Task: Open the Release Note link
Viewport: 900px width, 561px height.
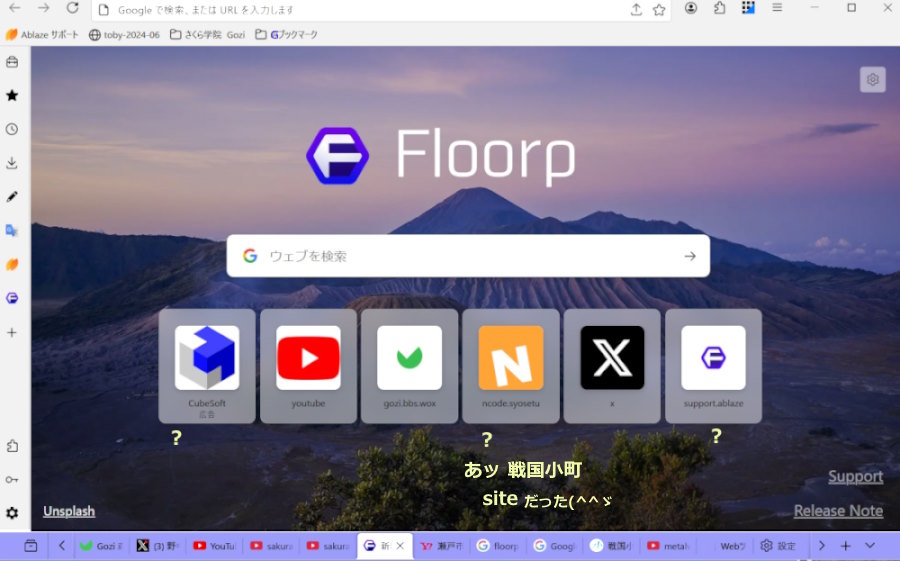Action: tap(837, 511)
